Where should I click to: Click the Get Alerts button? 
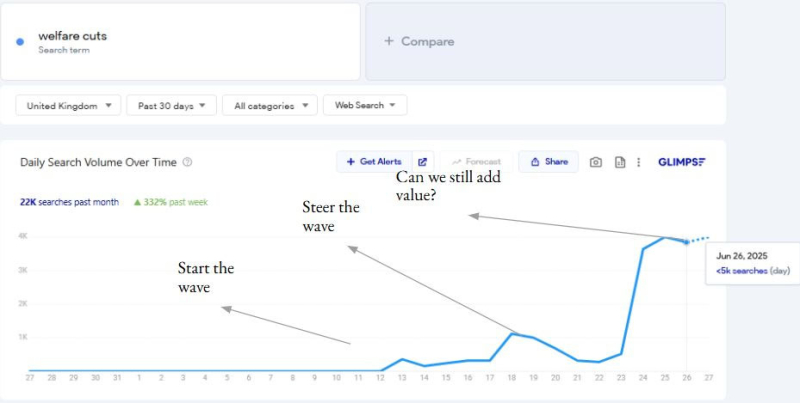tap(374, 162)
